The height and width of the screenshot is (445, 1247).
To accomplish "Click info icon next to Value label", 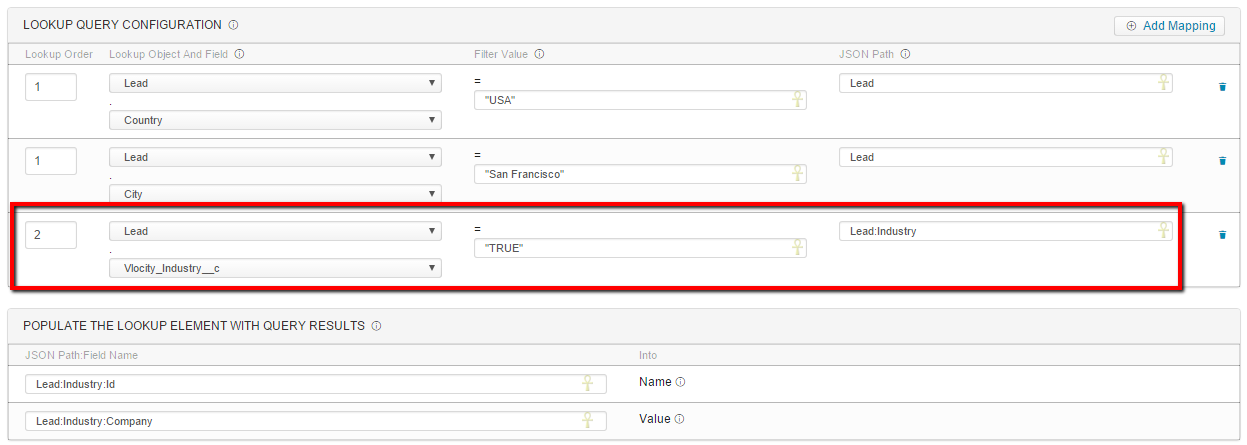I will (x=679, y=419).
